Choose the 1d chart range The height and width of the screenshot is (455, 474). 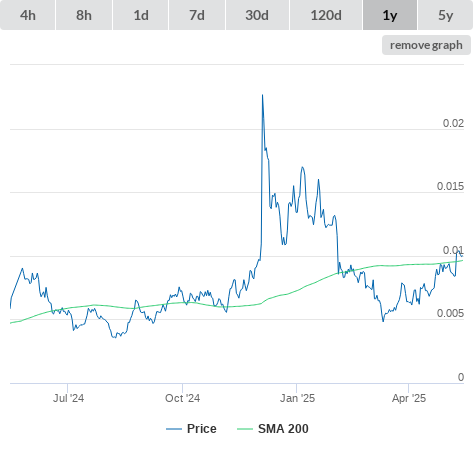pos(141,15)
